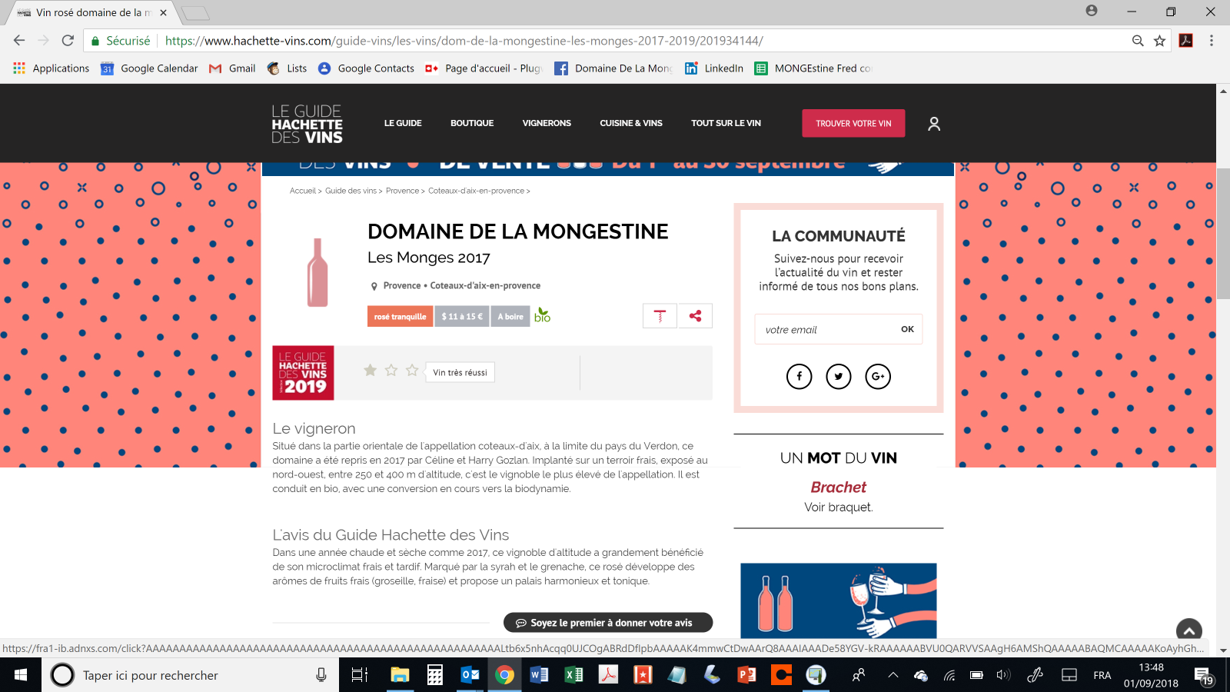The height and width of the screenshot is (692, 1230).
Task: Click the Windows Start button
Action: pyautogui.click(x=20, y=675)
